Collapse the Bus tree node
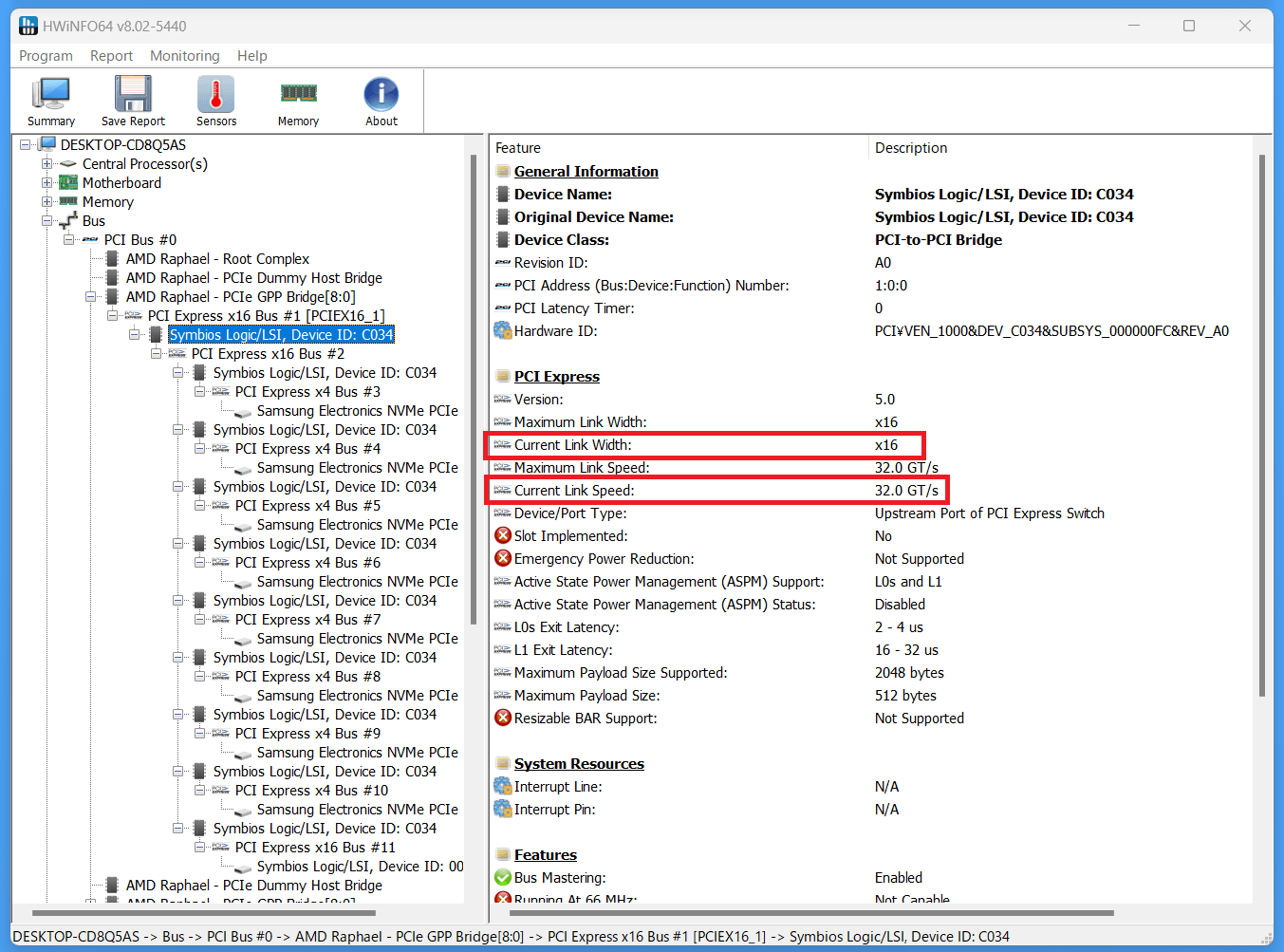 47,220
